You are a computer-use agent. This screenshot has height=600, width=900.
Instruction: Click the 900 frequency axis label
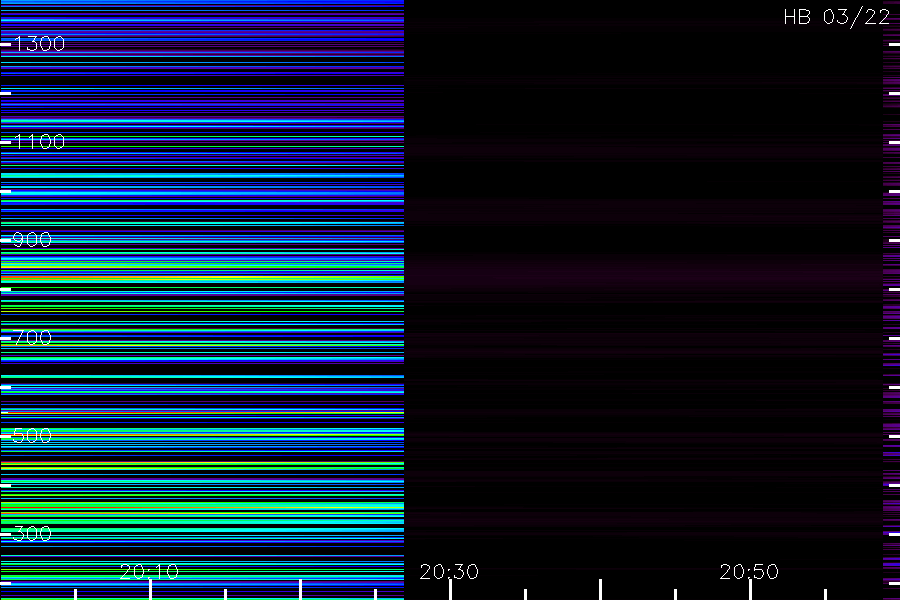coord(32,239)
